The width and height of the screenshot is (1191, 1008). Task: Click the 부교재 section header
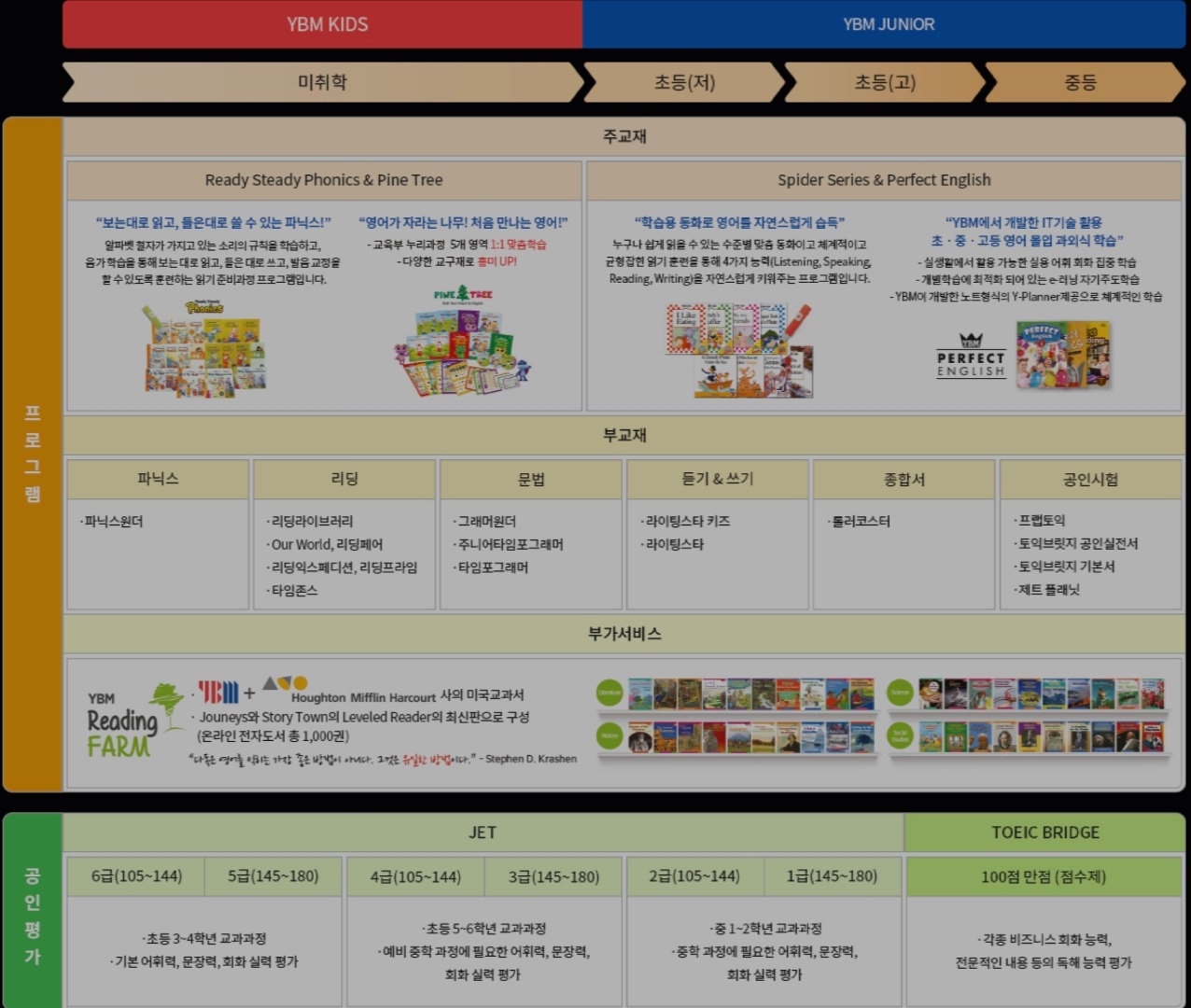[x=624, y=435]
